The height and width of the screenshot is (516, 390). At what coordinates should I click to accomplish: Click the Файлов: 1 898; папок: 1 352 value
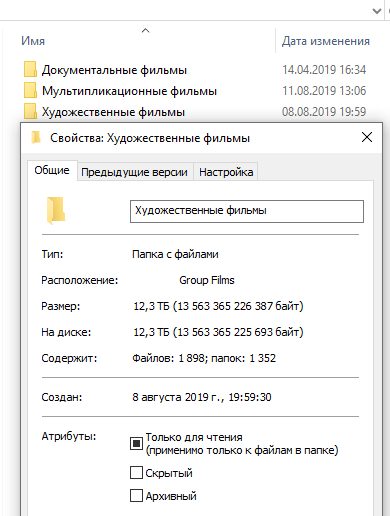pos(204,358)
